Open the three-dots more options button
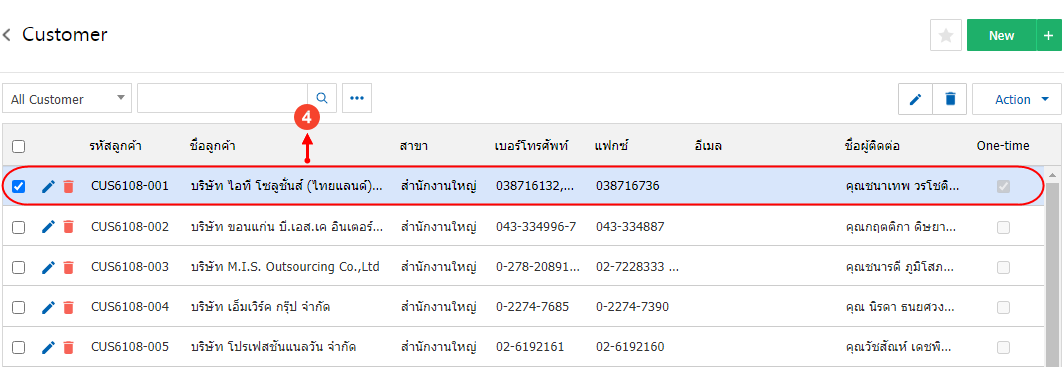This screenshot has height=367, width=1064. tap(357, 98)
